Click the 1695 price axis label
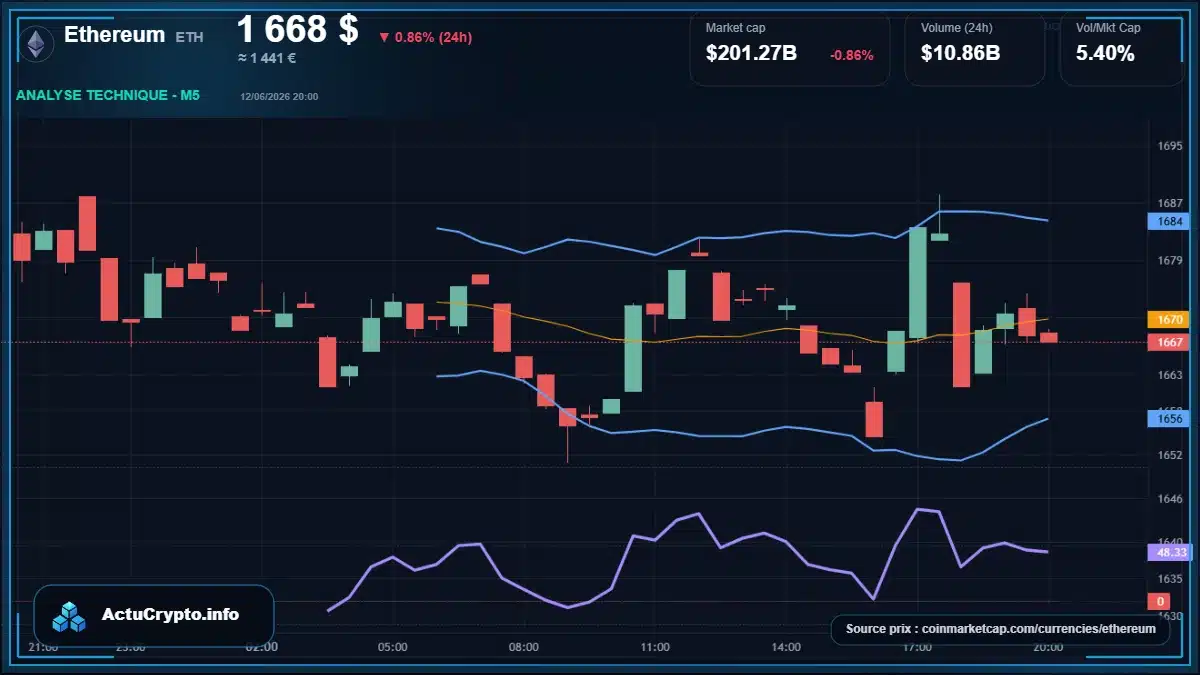Viewport: 1200px width, 675px height. tap(1169, 146)
